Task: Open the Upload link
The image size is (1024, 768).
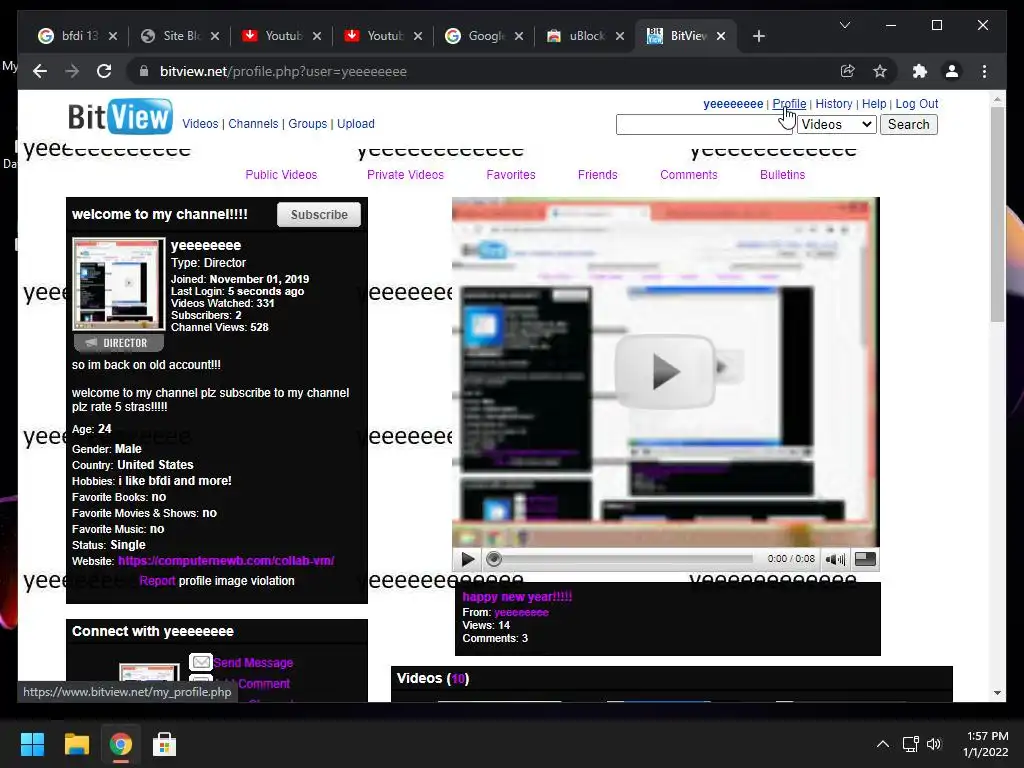Action: (x=355, y=123)
